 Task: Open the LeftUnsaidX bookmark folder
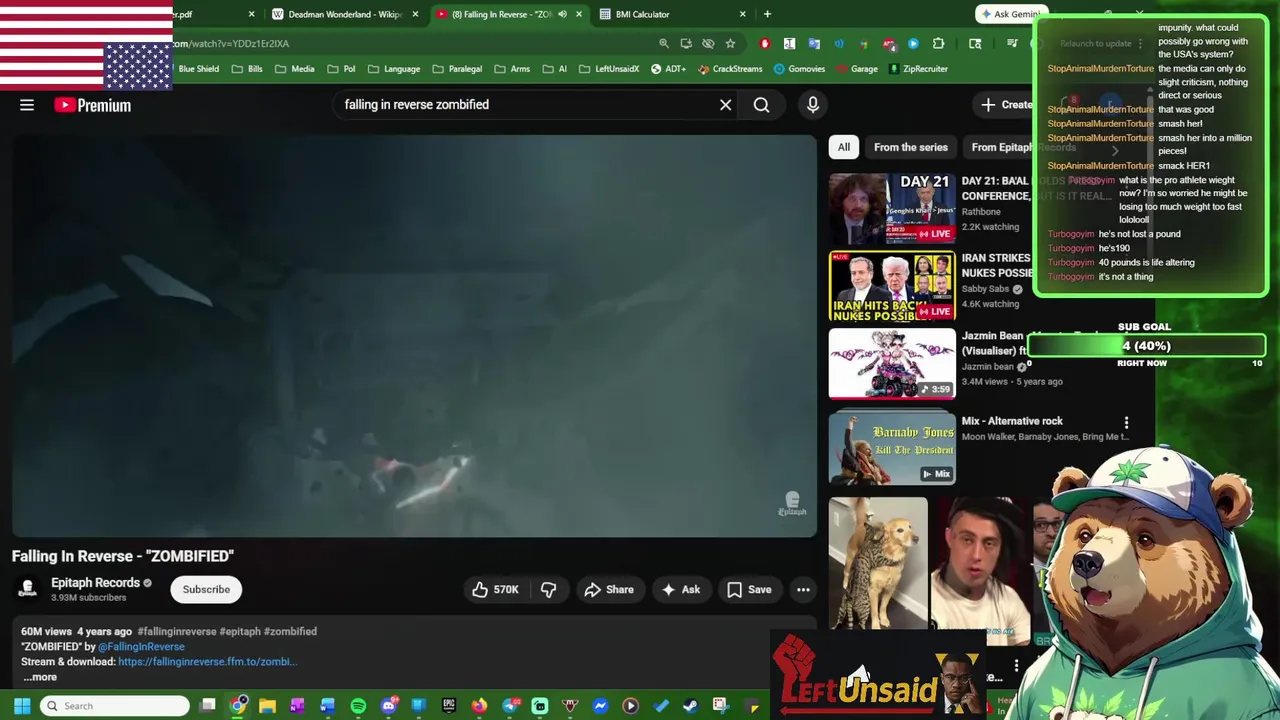[608, 69]
